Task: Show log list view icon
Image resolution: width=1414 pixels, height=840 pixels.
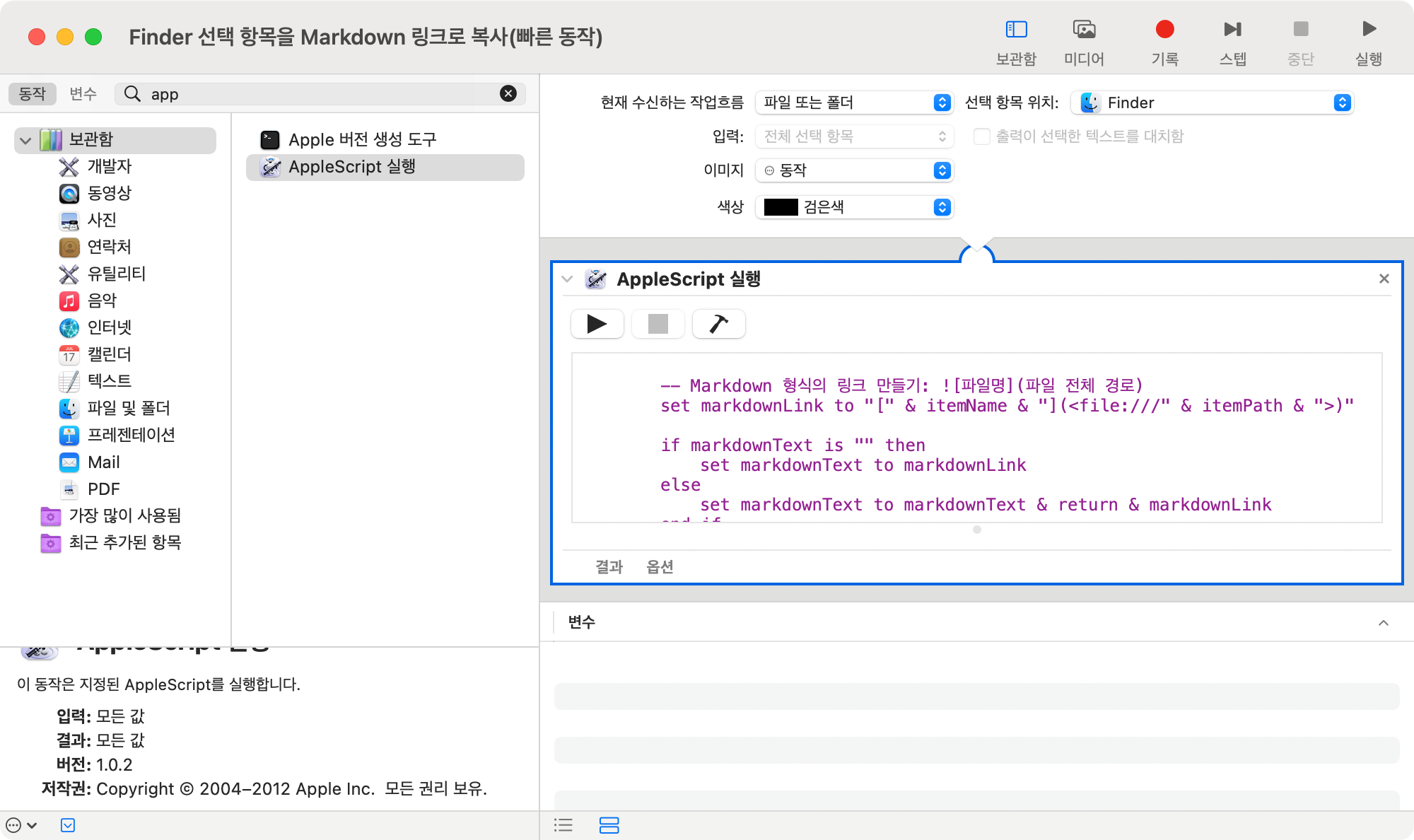Action: coord(563,825)
